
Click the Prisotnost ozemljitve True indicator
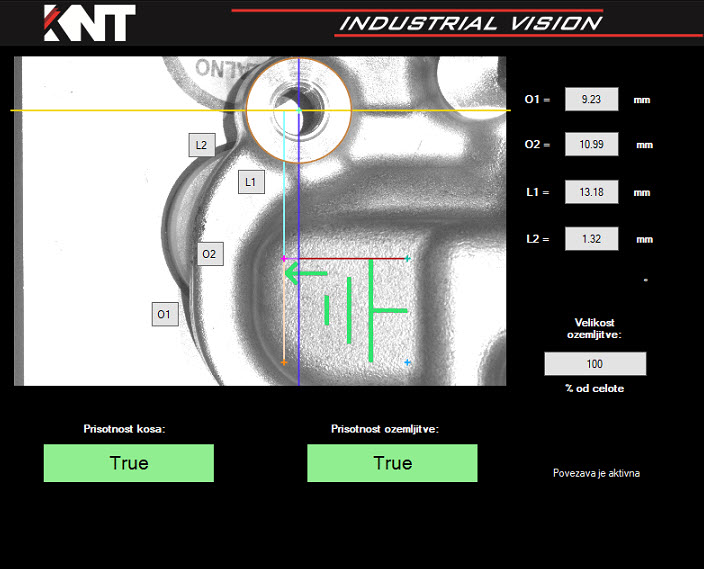(x=392, y=463)
